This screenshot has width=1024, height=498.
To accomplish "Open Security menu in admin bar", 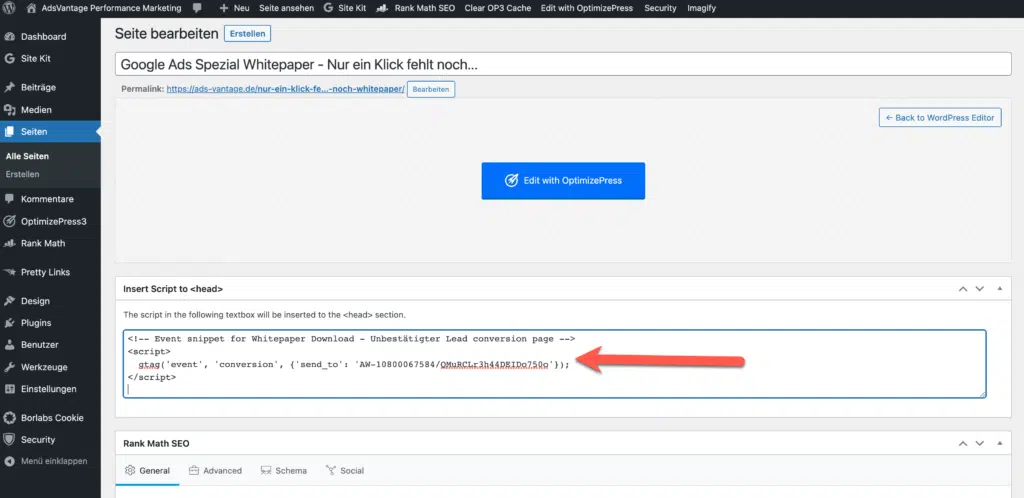I will 660,8.
